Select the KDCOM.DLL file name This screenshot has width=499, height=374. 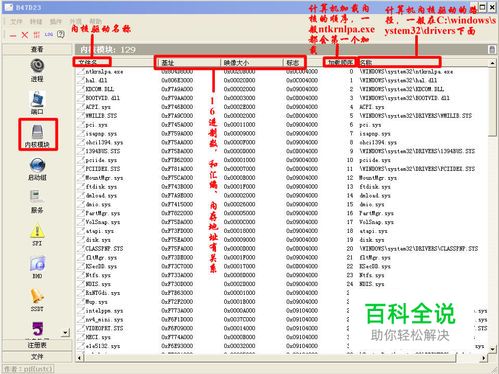tap(100, 89)
